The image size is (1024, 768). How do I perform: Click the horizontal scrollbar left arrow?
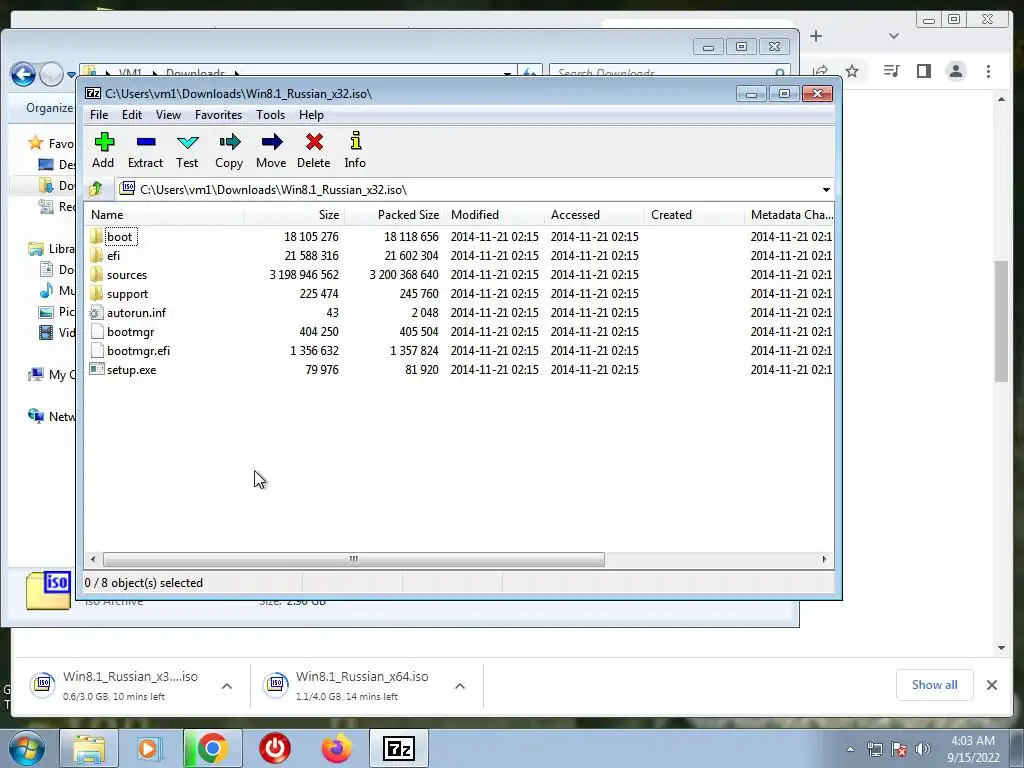click(x=93, y=560)
